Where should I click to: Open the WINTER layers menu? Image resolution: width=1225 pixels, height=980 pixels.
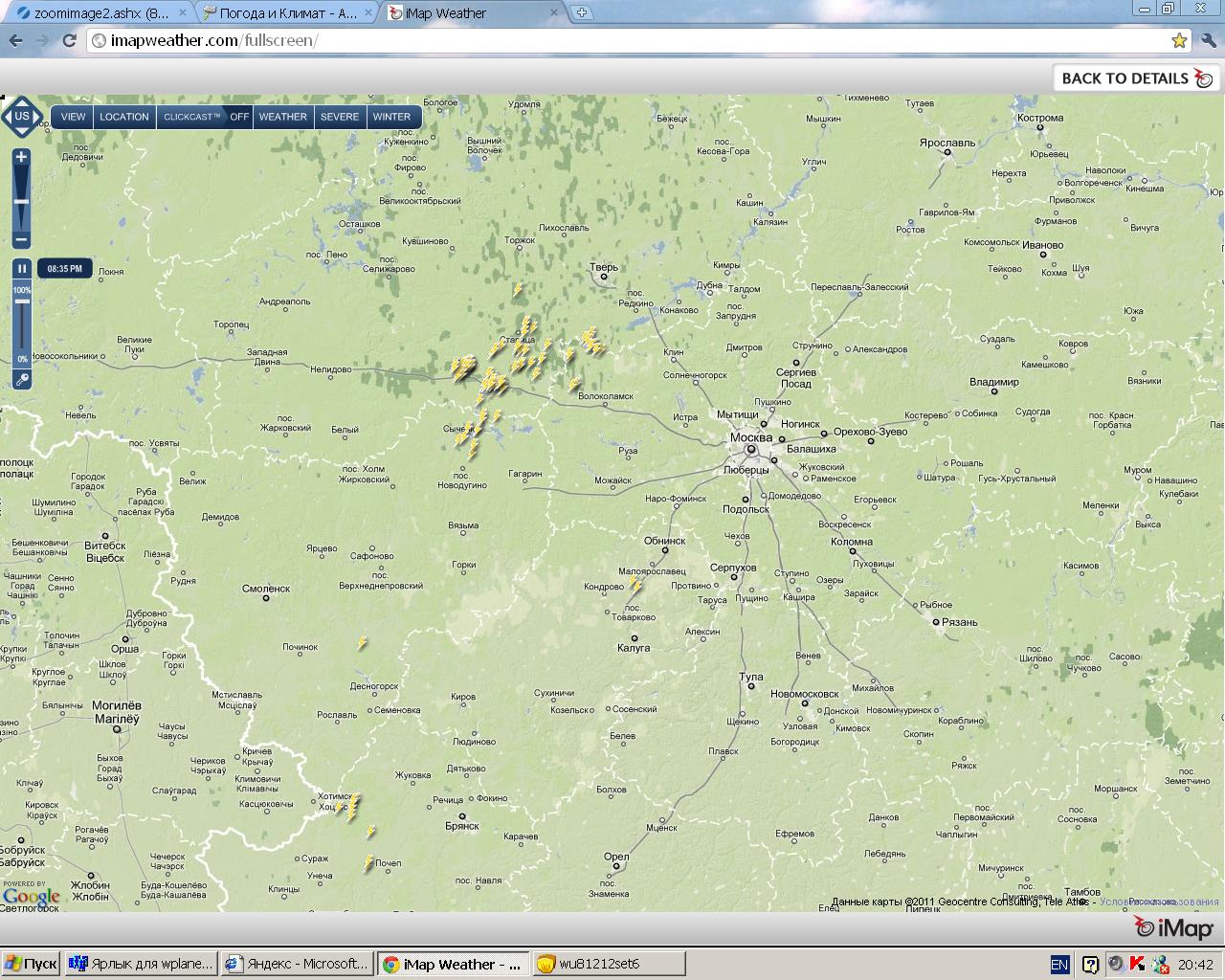tap(391, 117)
